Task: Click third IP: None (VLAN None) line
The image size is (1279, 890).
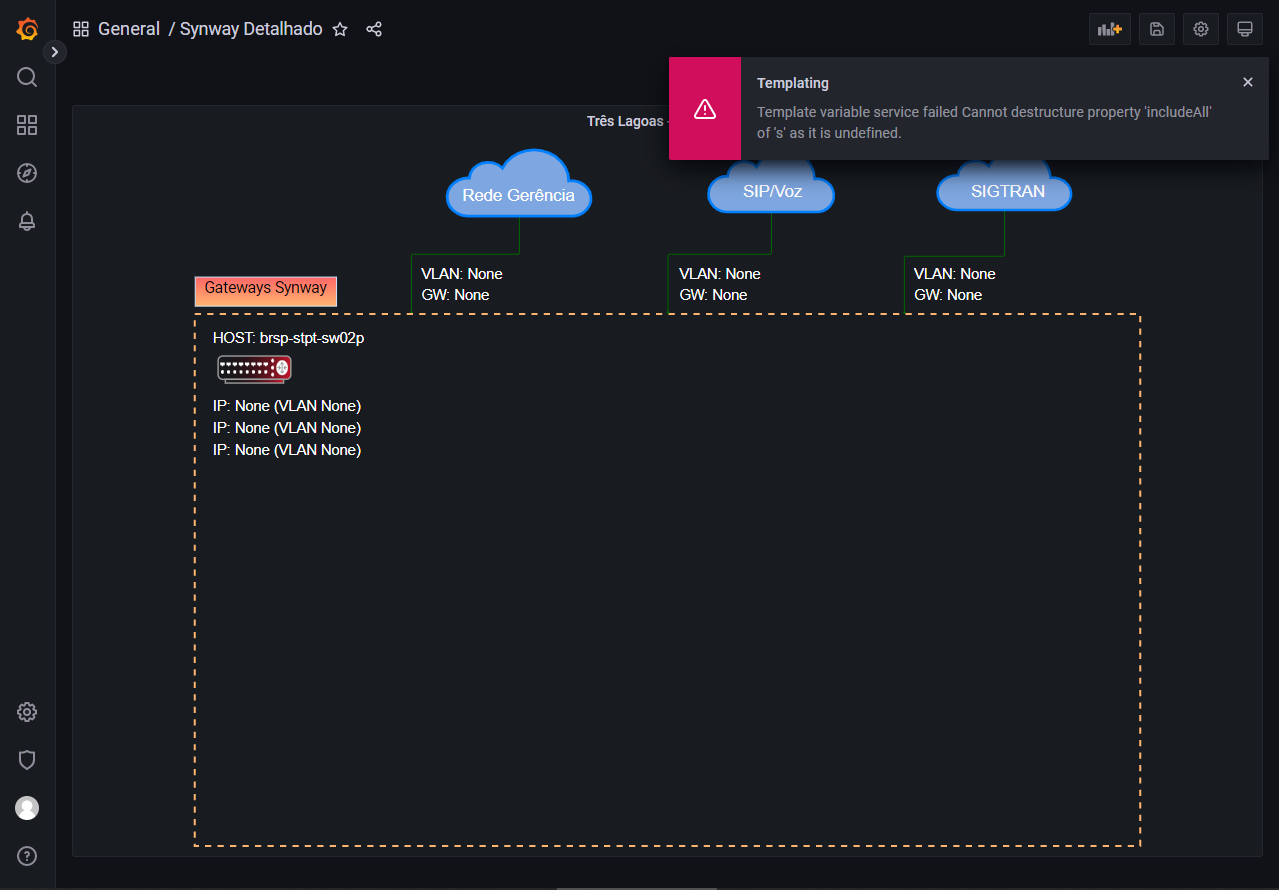Action: point(287,450)
